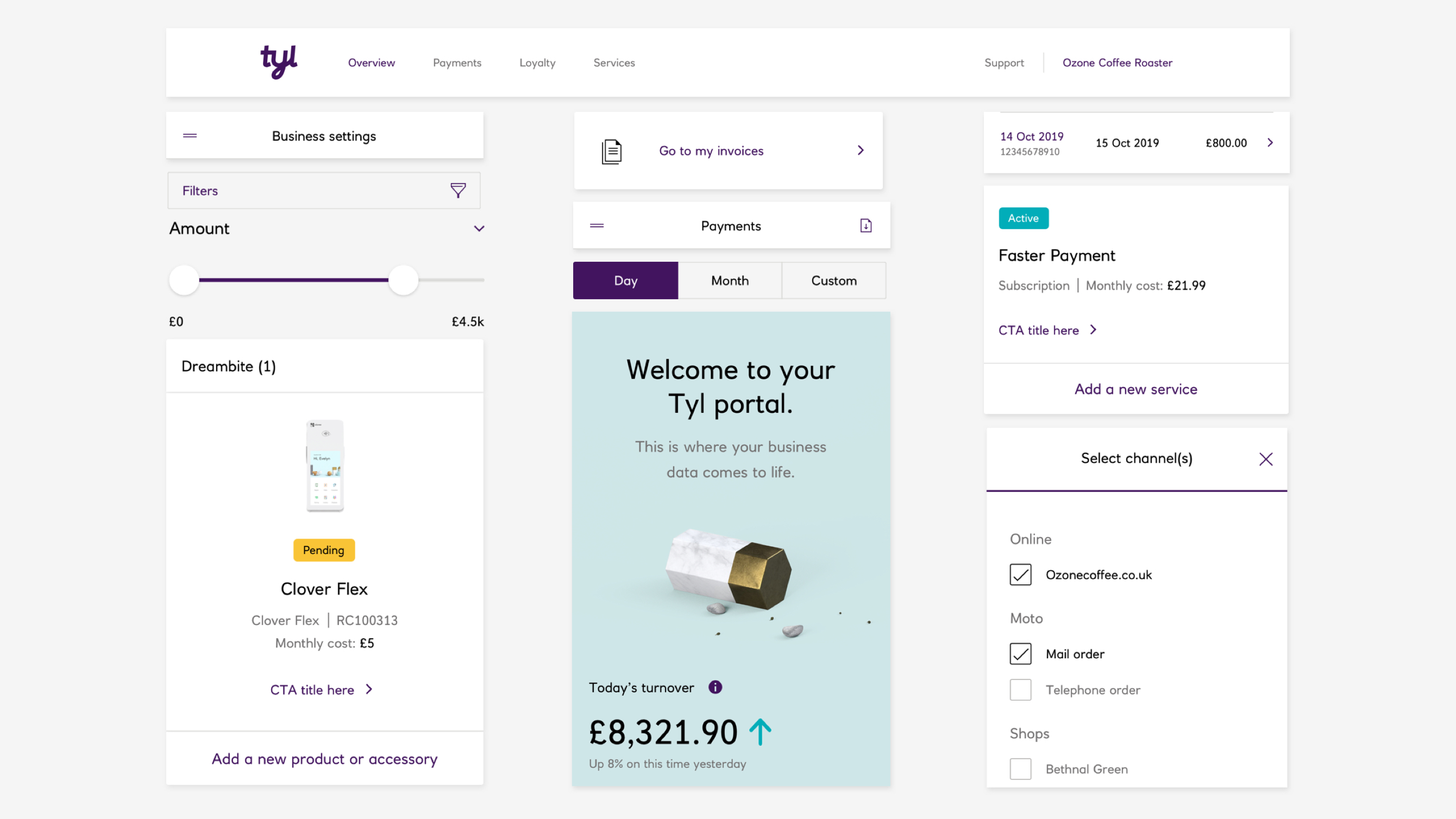Uncheck the Ozonecoffee.co.uk checkbox
This screenshot has height=819, width=1456.
coord(1020,574)
